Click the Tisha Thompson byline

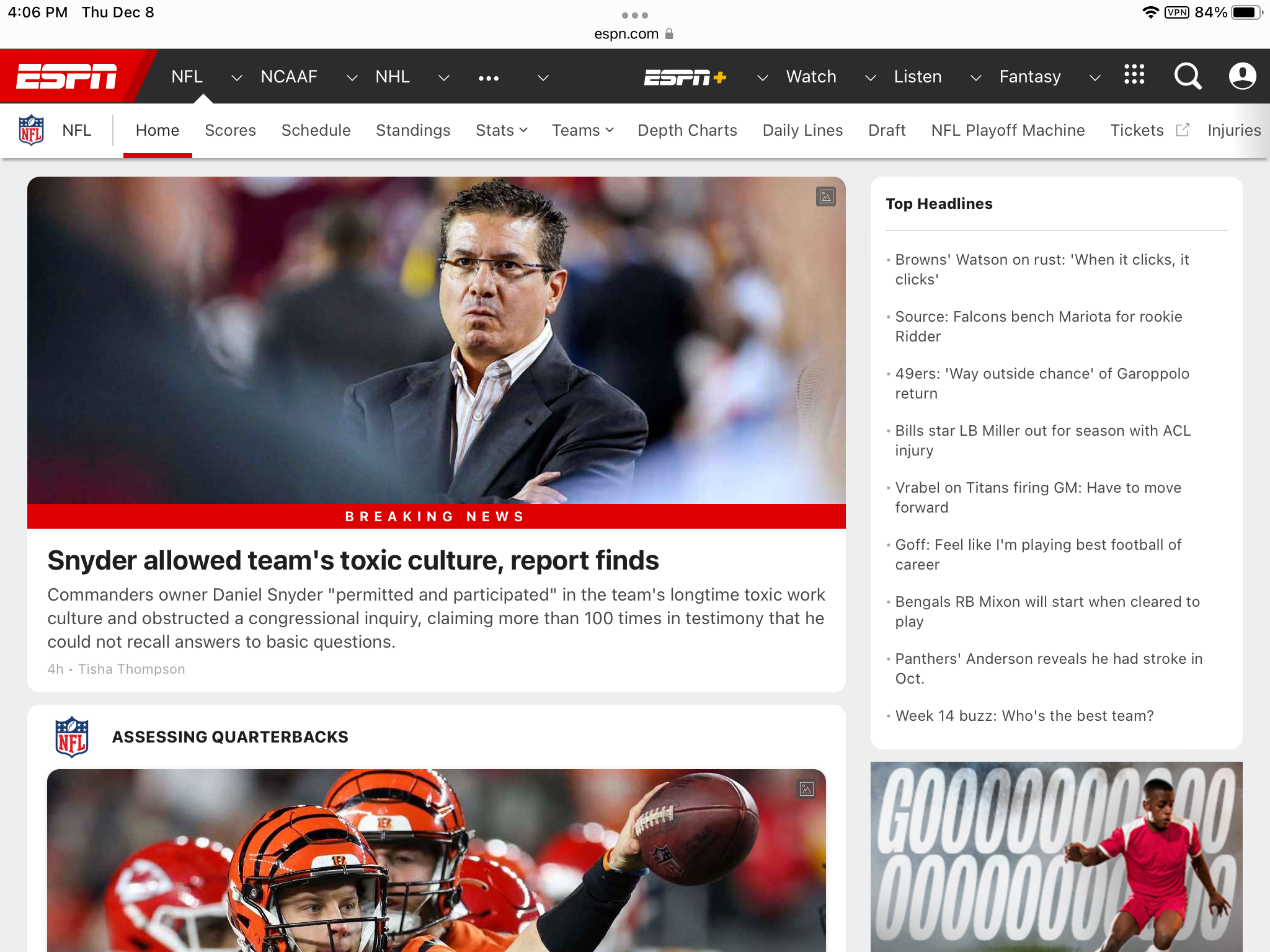(x=131, y=669)
